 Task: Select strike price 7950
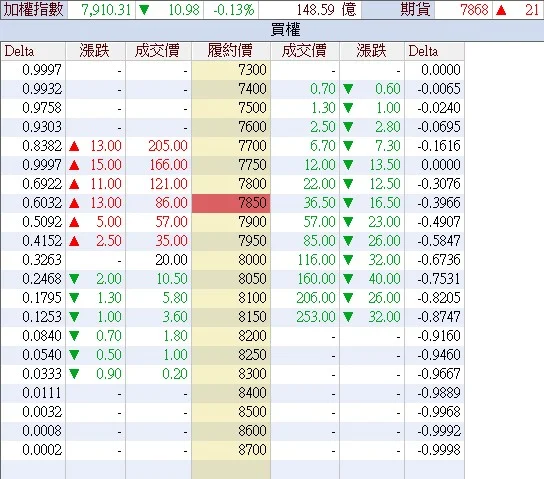pos(252,241)
